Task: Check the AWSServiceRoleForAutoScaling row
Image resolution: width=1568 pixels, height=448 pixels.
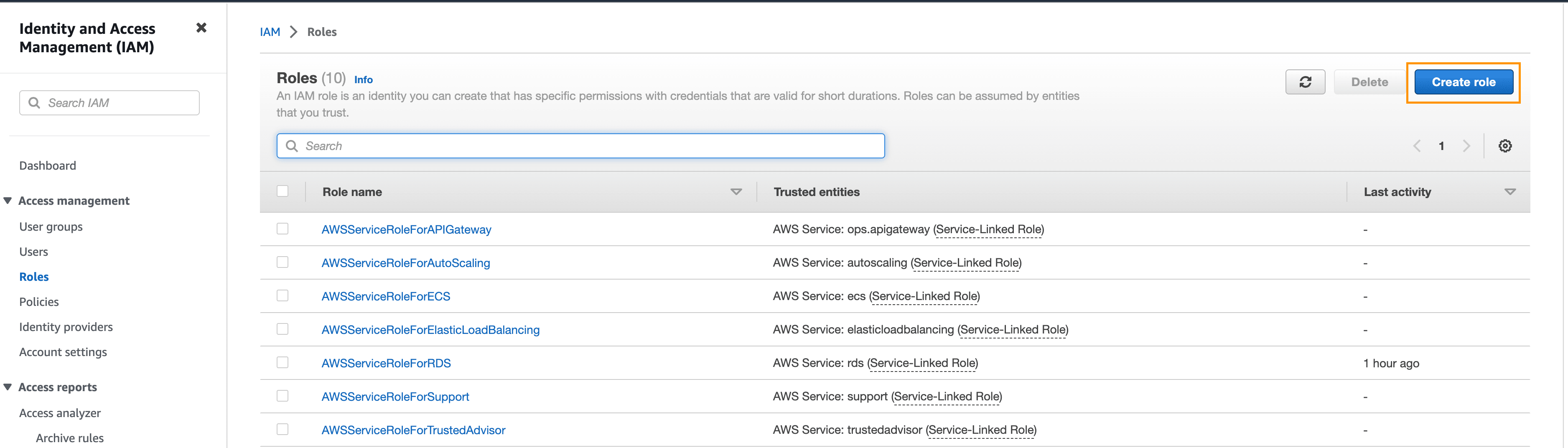Action: (283, 262)
